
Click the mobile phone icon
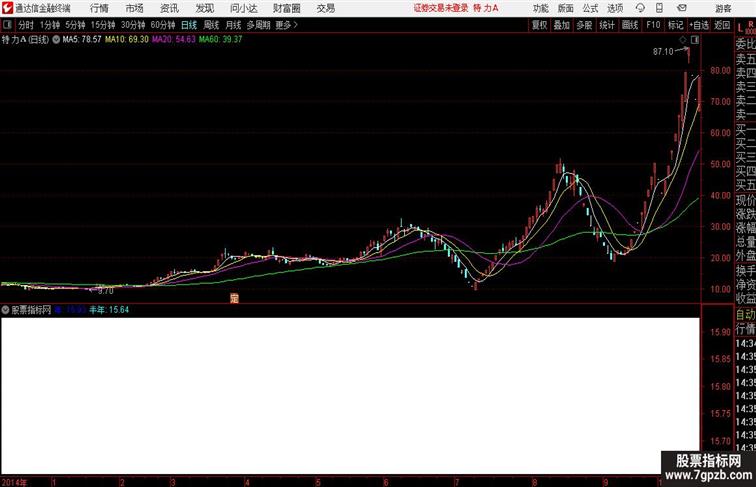659,8
